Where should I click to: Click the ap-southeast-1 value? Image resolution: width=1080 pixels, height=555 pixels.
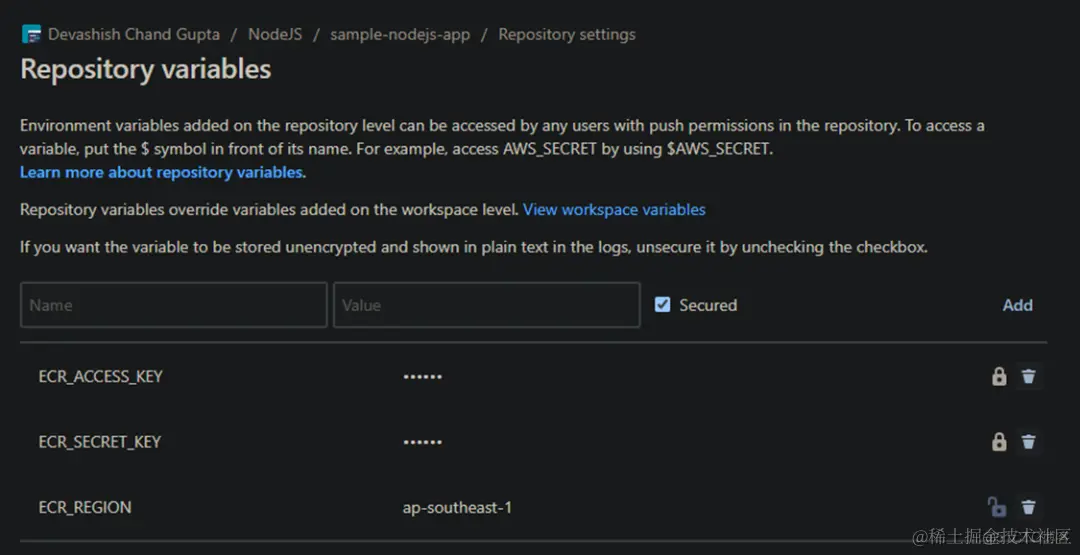click(457, 508)
